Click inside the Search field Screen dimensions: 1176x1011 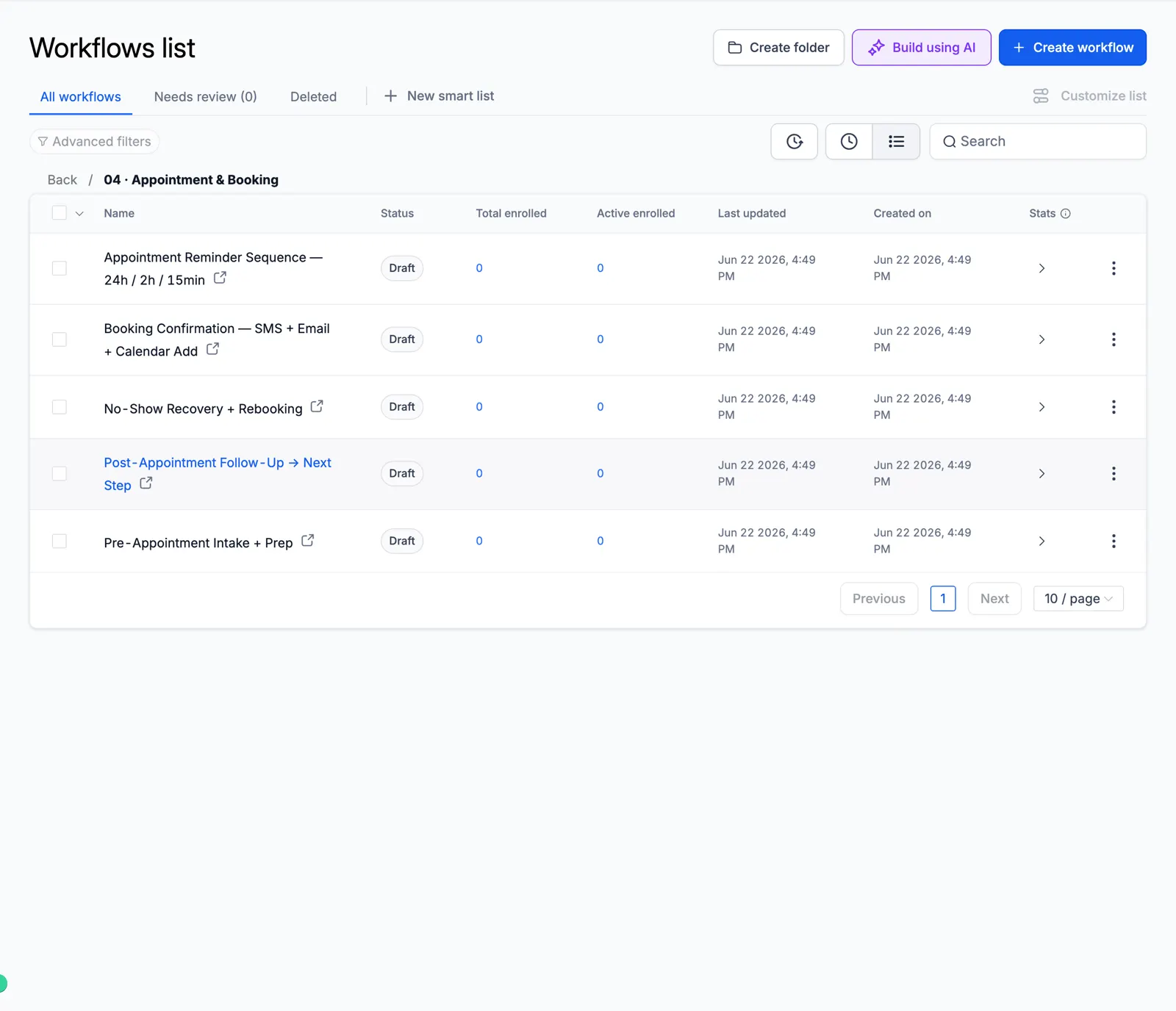point(1038,141)
